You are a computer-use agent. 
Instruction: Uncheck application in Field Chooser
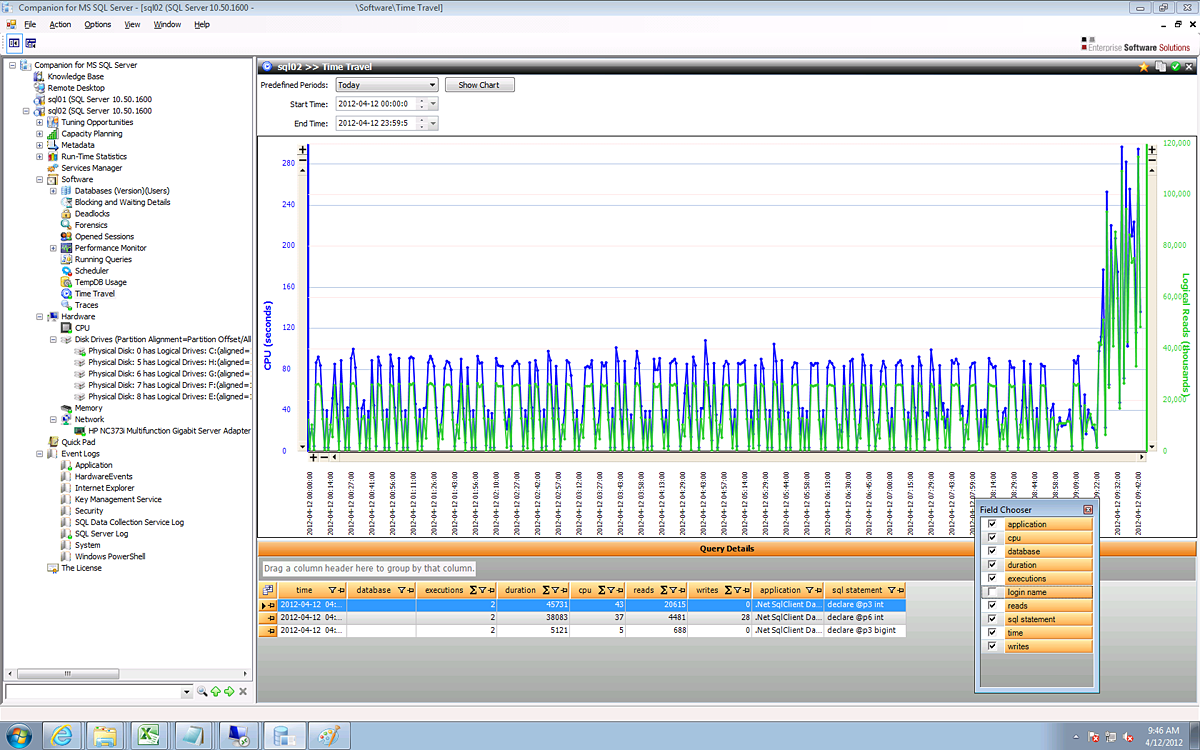point(992,524)
